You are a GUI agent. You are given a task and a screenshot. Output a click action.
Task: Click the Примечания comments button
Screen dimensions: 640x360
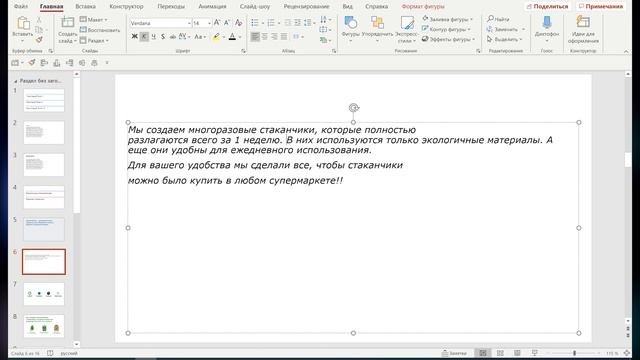tap(601, 7)
